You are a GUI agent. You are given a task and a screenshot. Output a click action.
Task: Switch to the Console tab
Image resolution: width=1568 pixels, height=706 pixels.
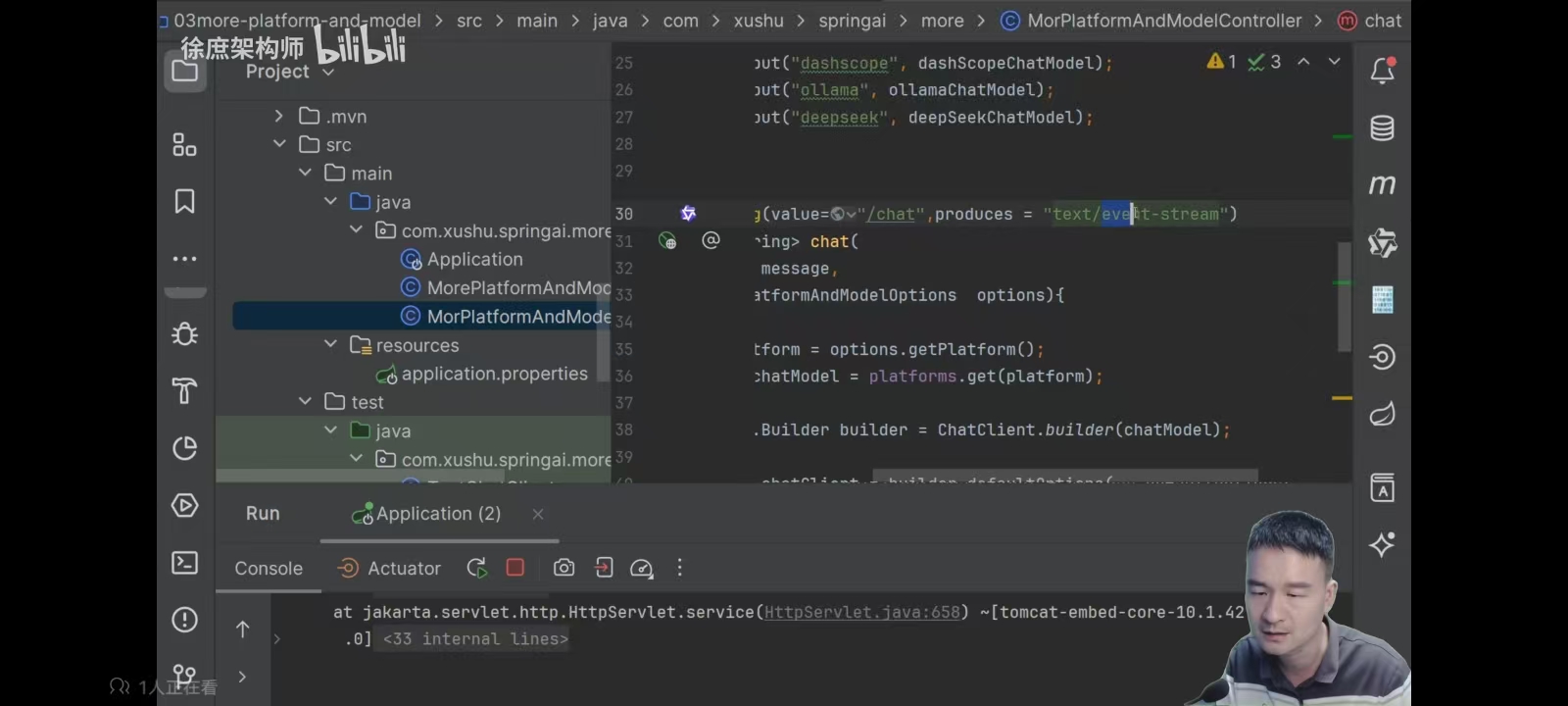[269, 568]
